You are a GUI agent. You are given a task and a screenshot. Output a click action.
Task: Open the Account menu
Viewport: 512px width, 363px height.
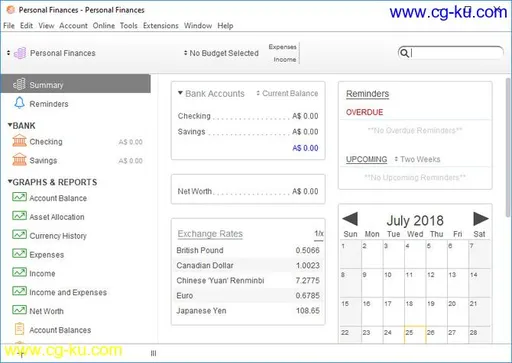pos(73,26)
